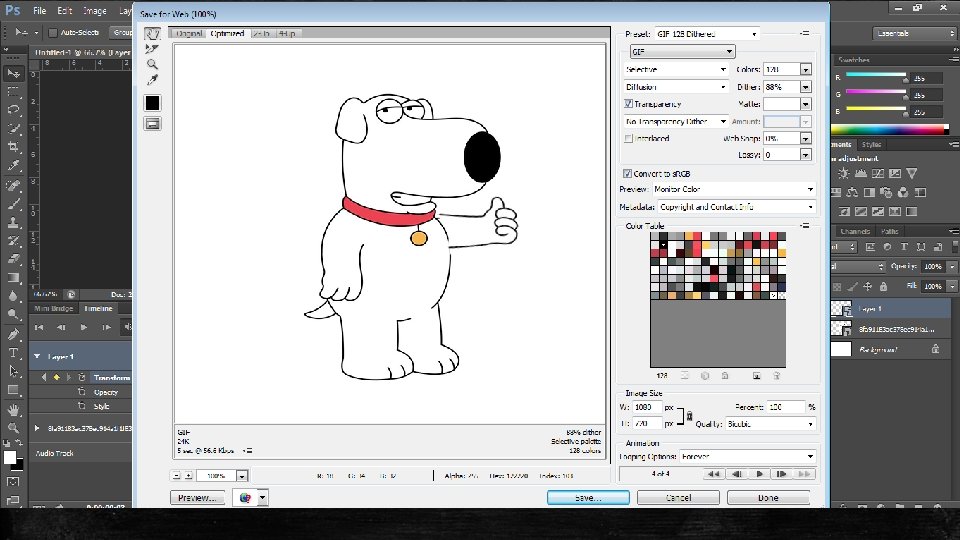Click the Width input field

(x=648, y=407)
